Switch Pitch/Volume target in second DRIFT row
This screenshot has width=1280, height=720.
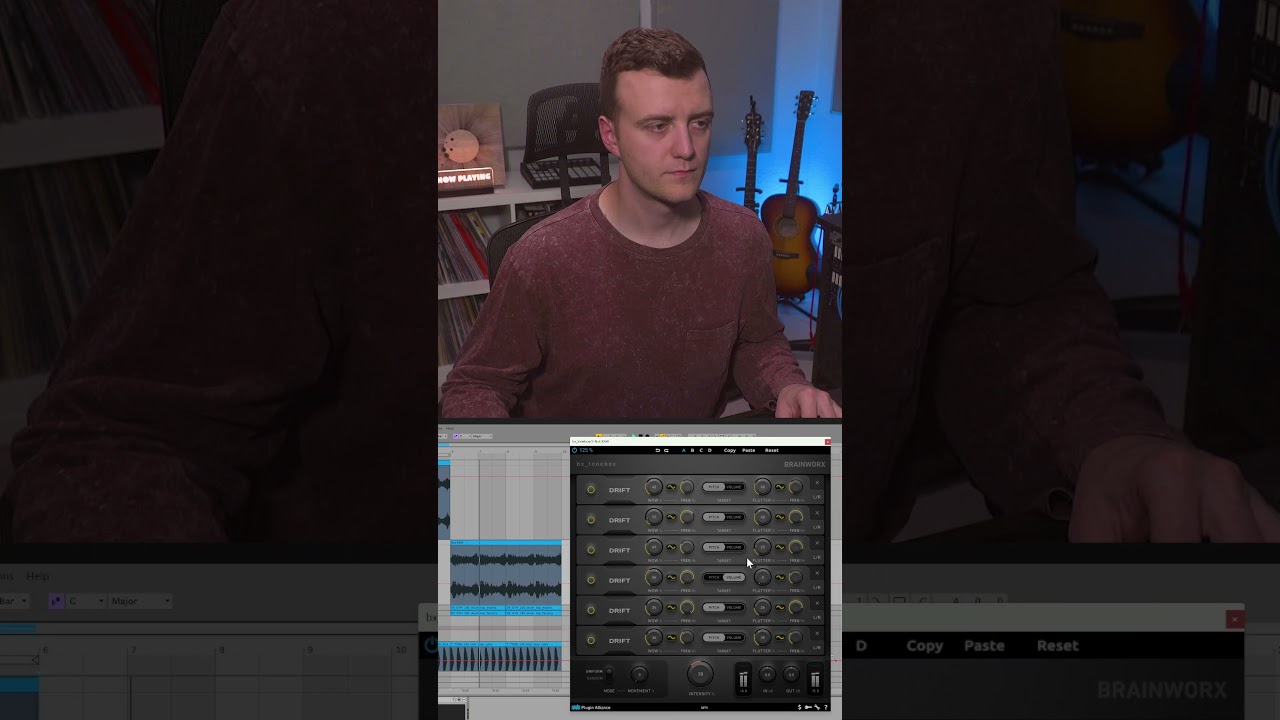pos(724,517)
